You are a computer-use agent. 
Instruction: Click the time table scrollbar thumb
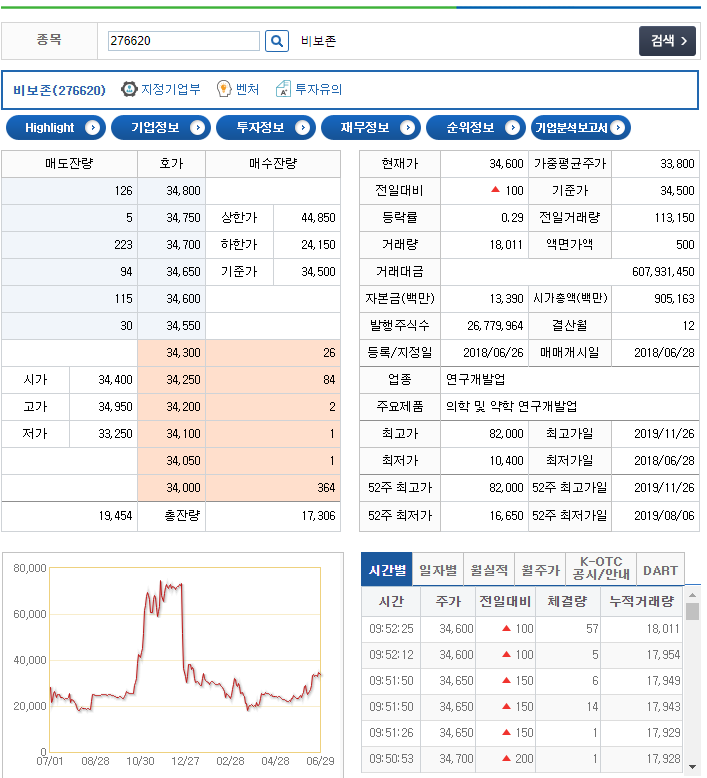tap(693, 611)
